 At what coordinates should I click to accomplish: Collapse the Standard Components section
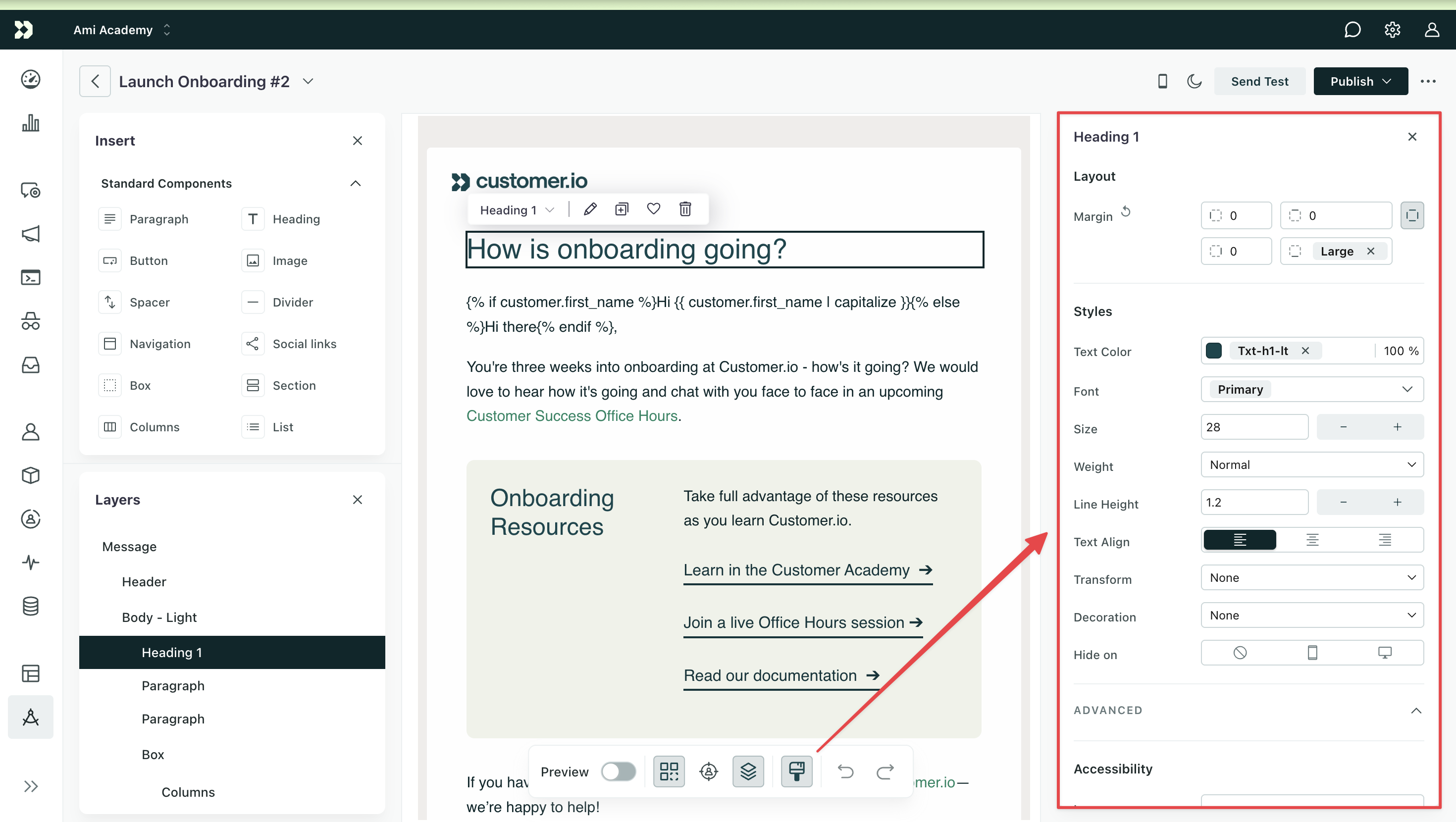[x=355, y=183]
